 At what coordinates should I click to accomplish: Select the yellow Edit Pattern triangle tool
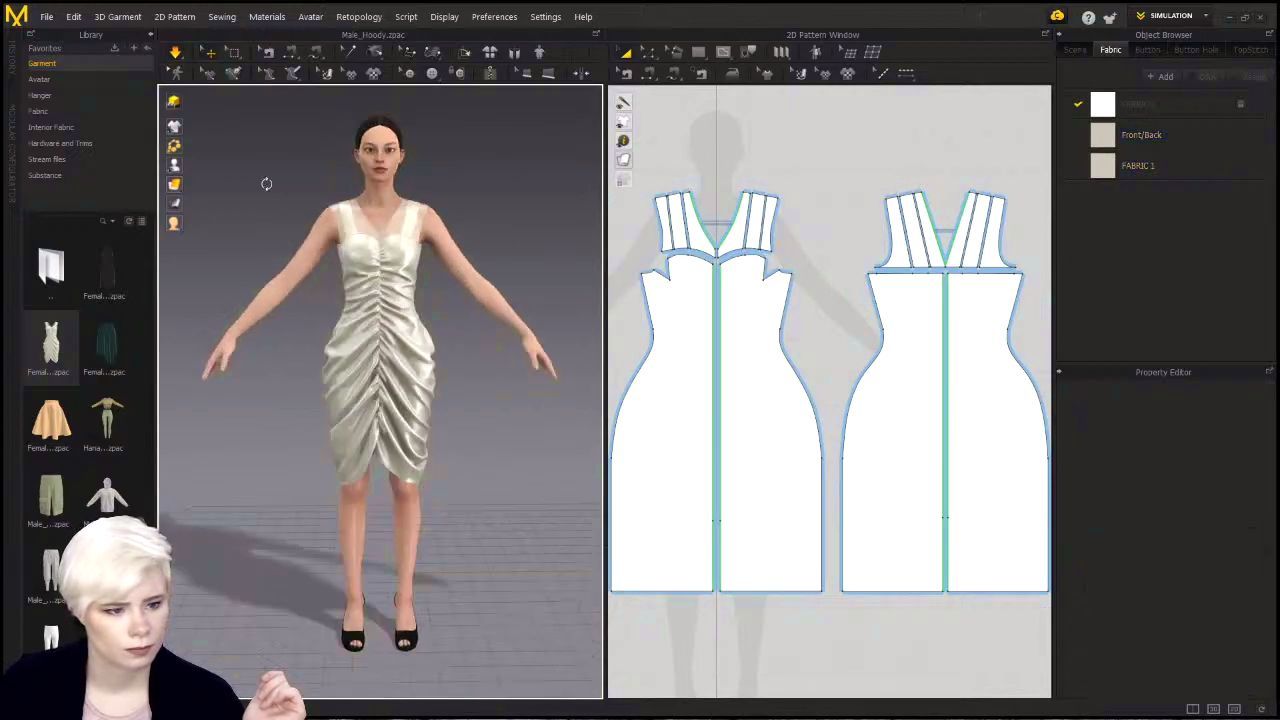click(x=625, y=52)
